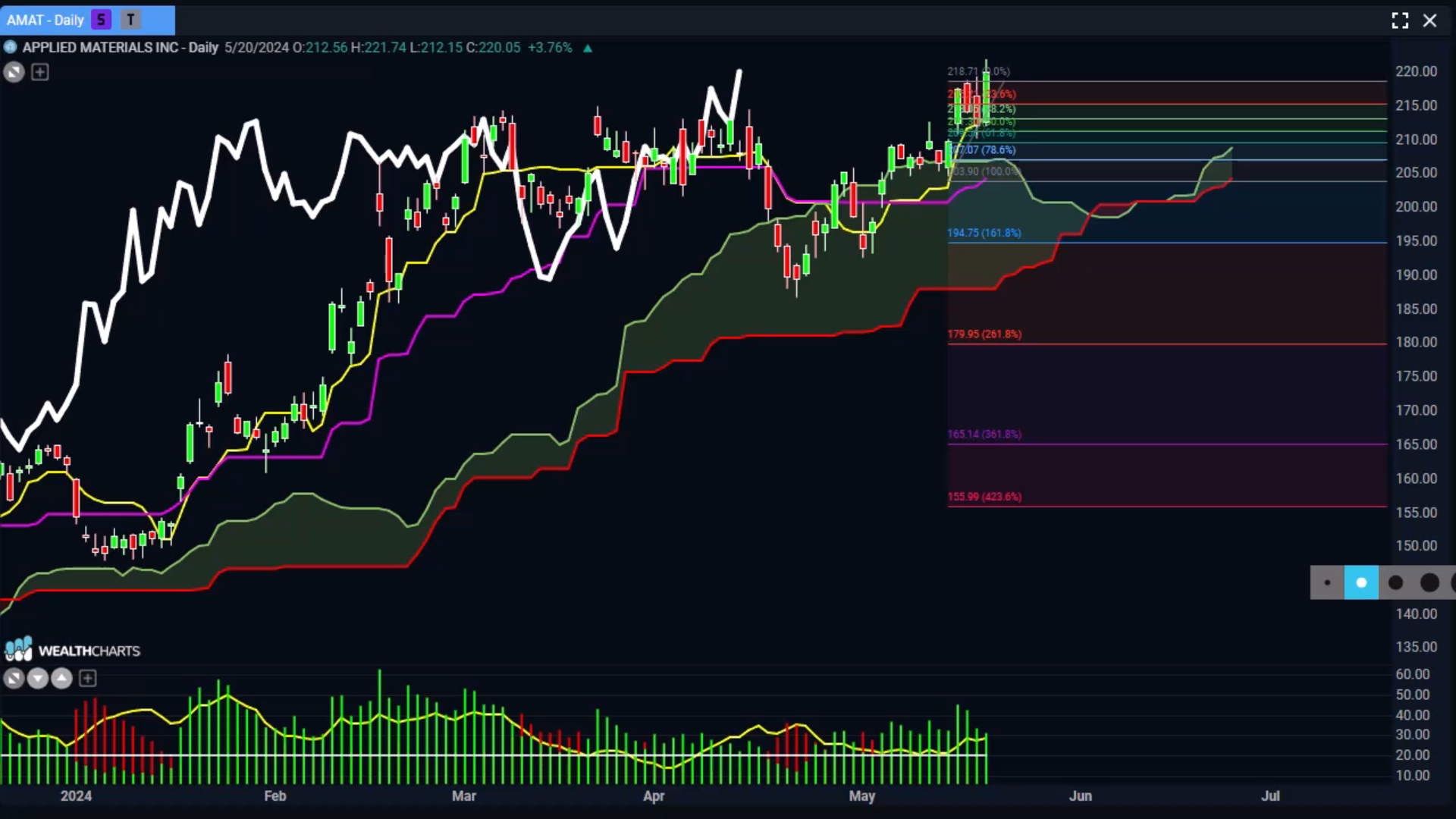Click the 2024 date axis label

click(76, 795)
